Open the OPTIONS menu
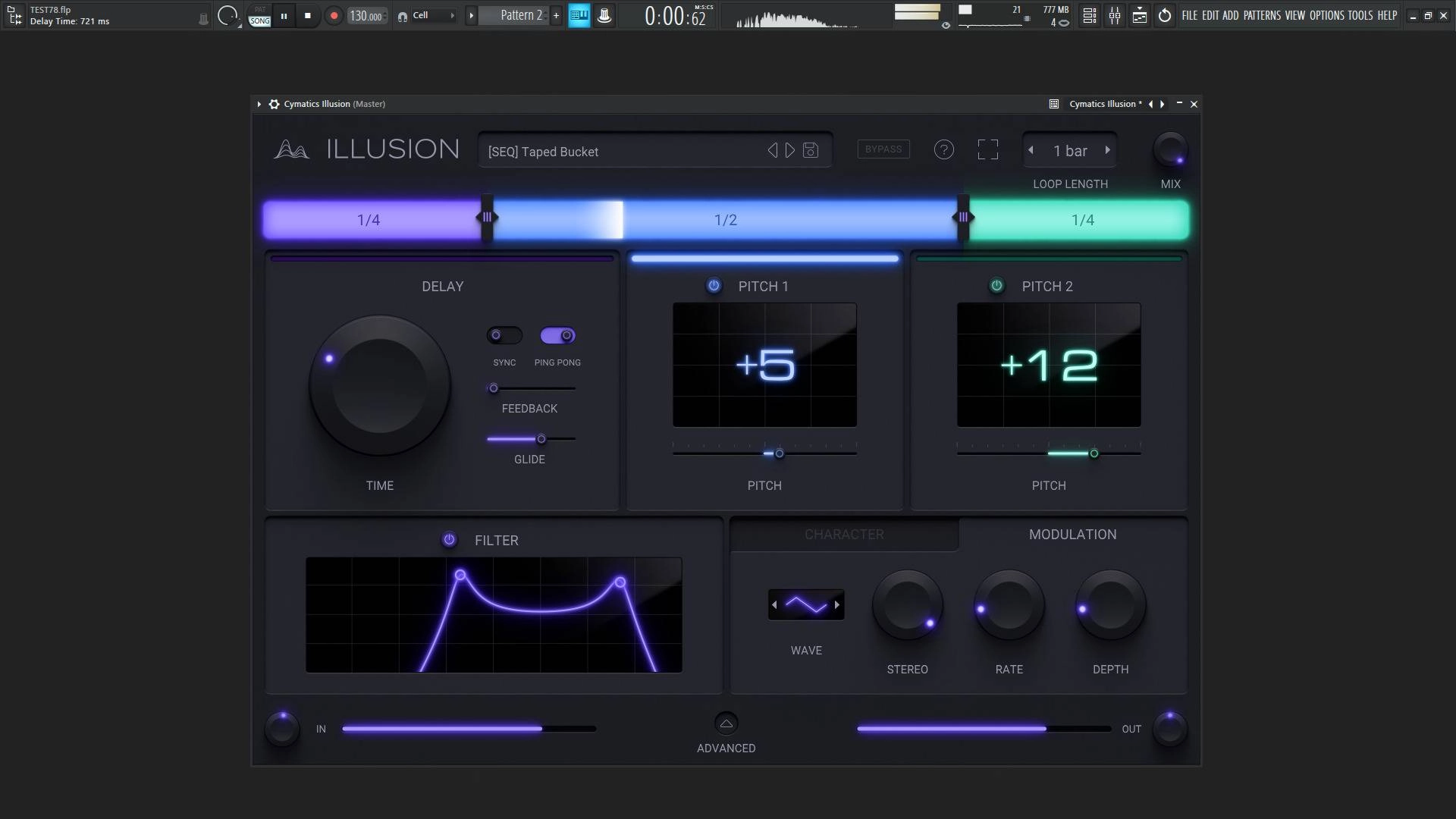1456x819 pixels. [x=1326, y=15]
